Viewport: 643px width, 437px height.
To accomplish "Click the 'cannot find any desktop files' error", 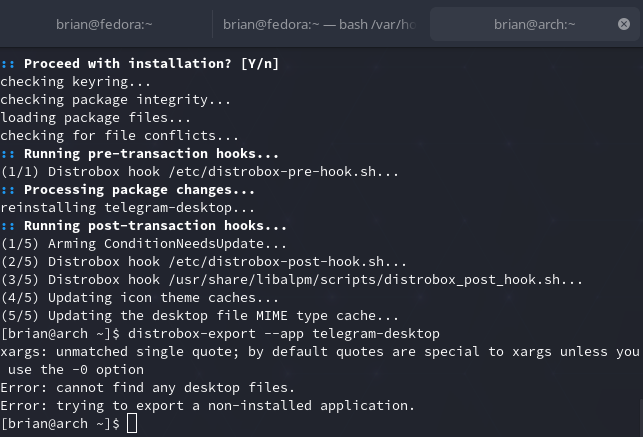I will coord(179,388).
